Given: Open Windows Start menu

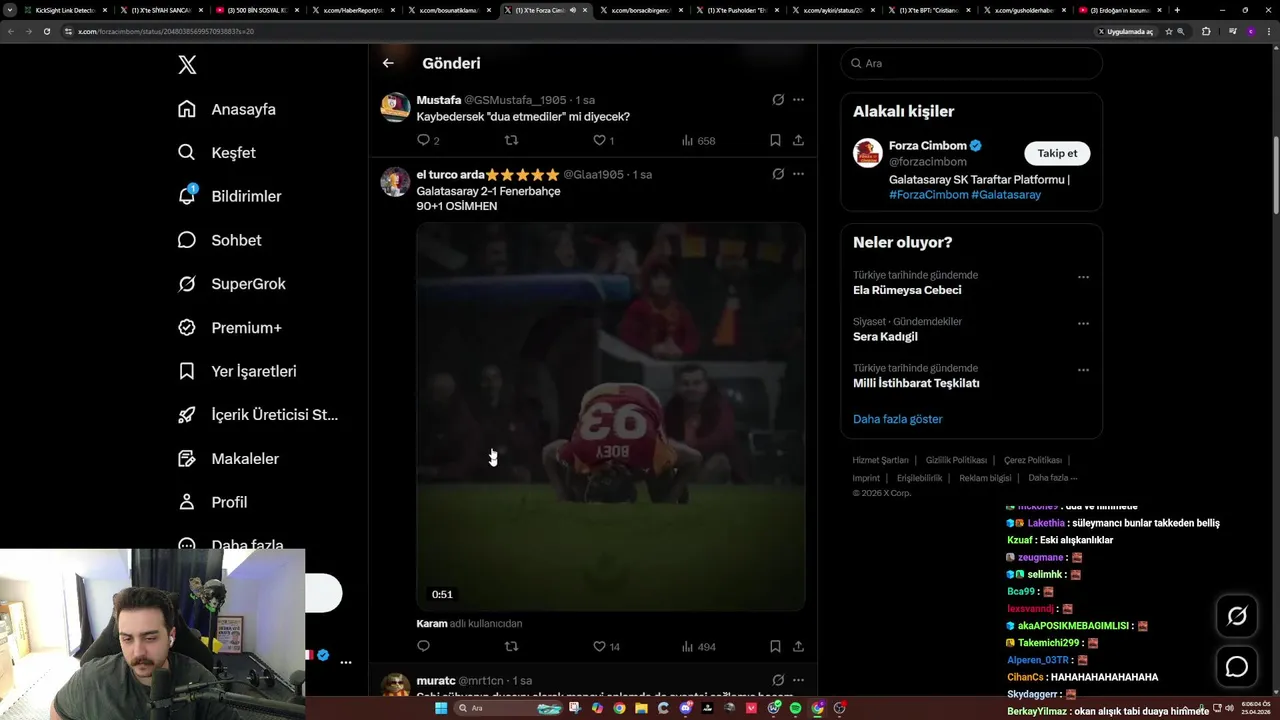Looking at the screenshot, I should point(441,708).
